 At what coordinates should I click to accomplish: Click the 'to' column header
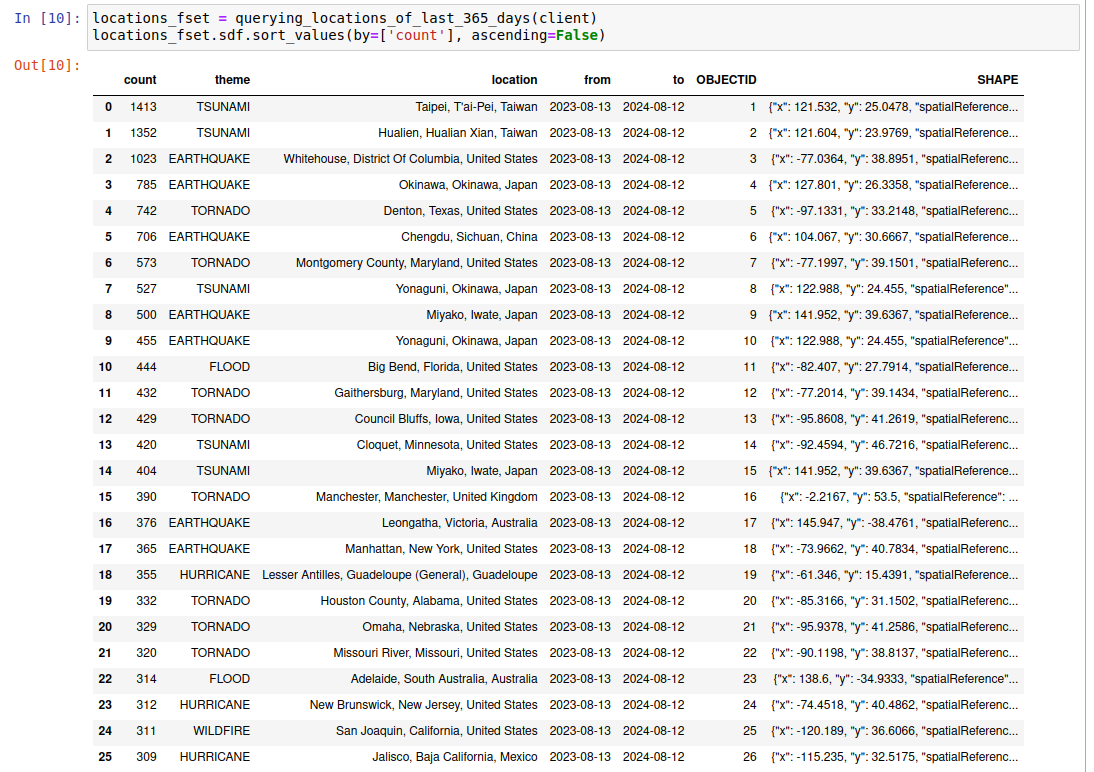(678, 80)
